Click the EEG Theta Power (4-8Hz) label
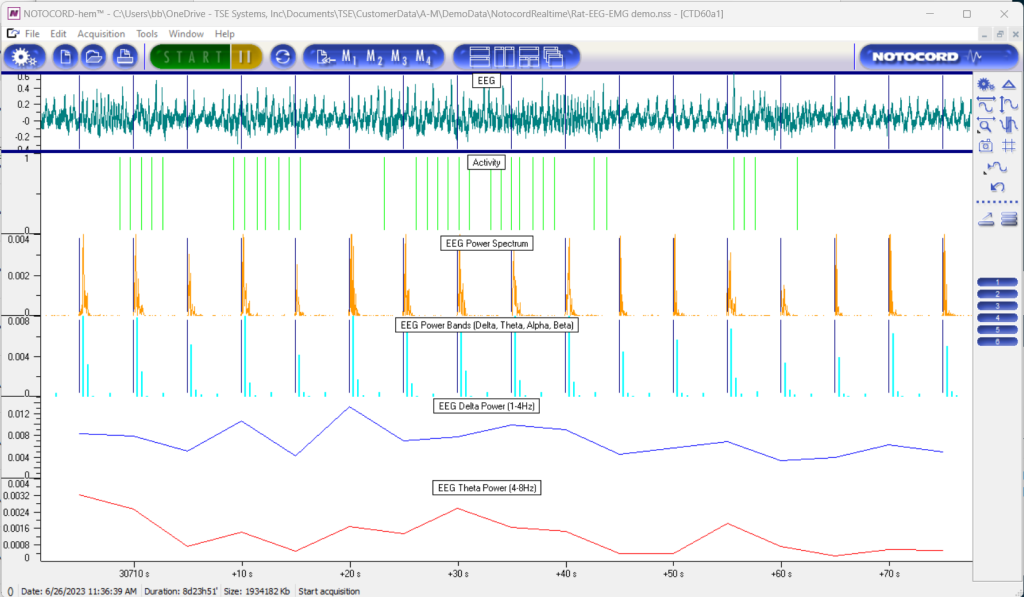The height and width of the screenshot is (597, 1024). [x=487, y=488]
